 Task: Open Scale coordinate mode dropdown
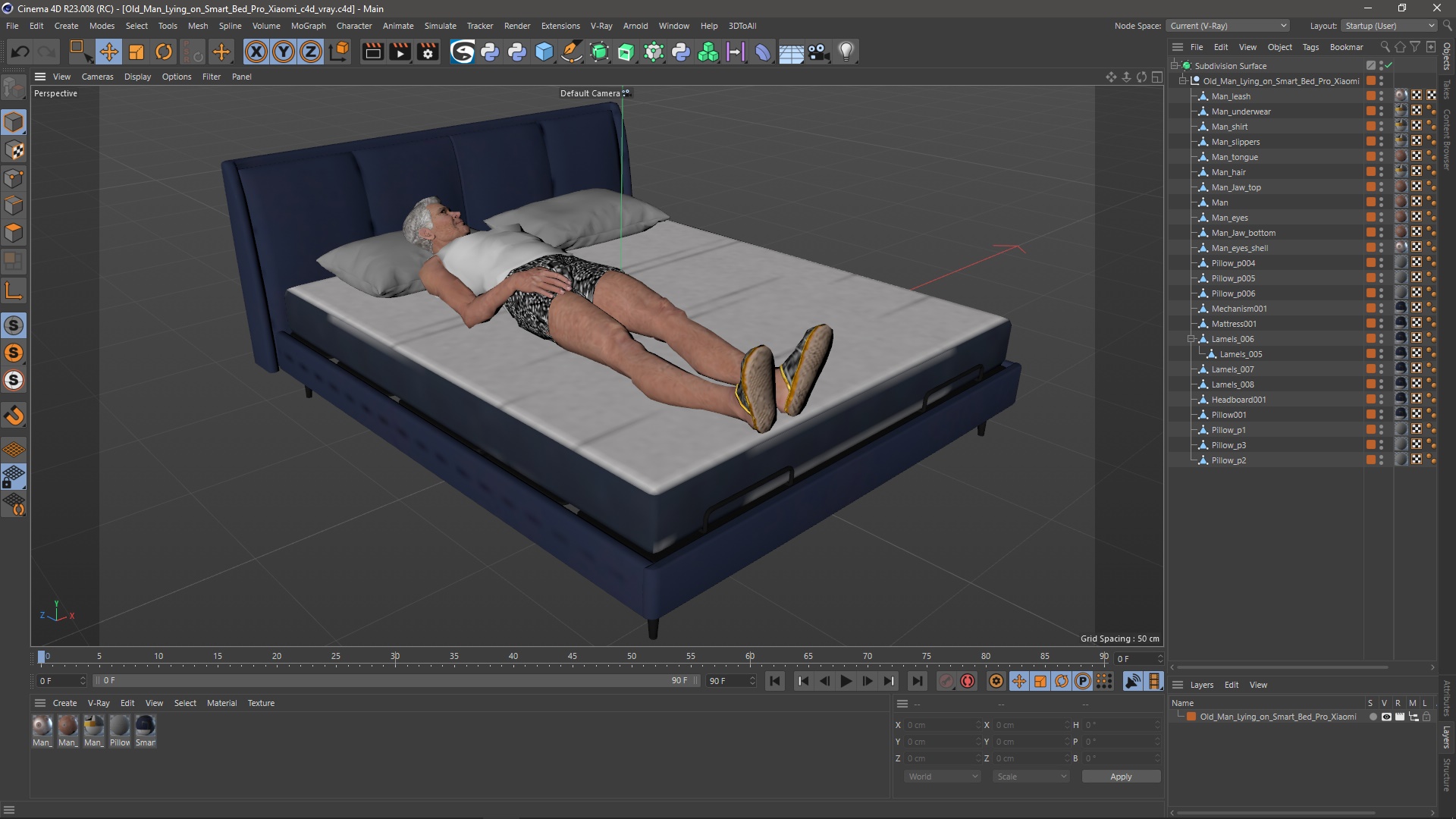tap(1031, 777)
